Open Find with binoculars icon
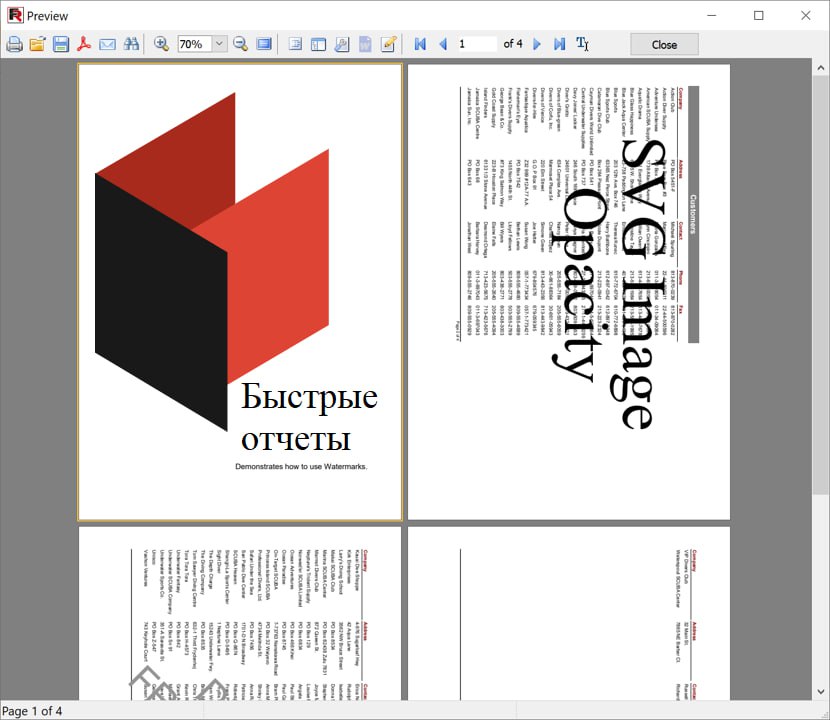This screenshot has height=720, width=830. [131, 44]
